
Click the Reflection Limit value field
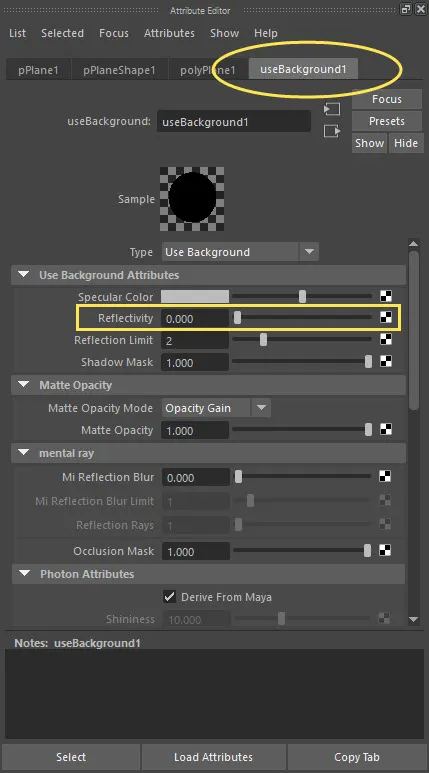195,340
